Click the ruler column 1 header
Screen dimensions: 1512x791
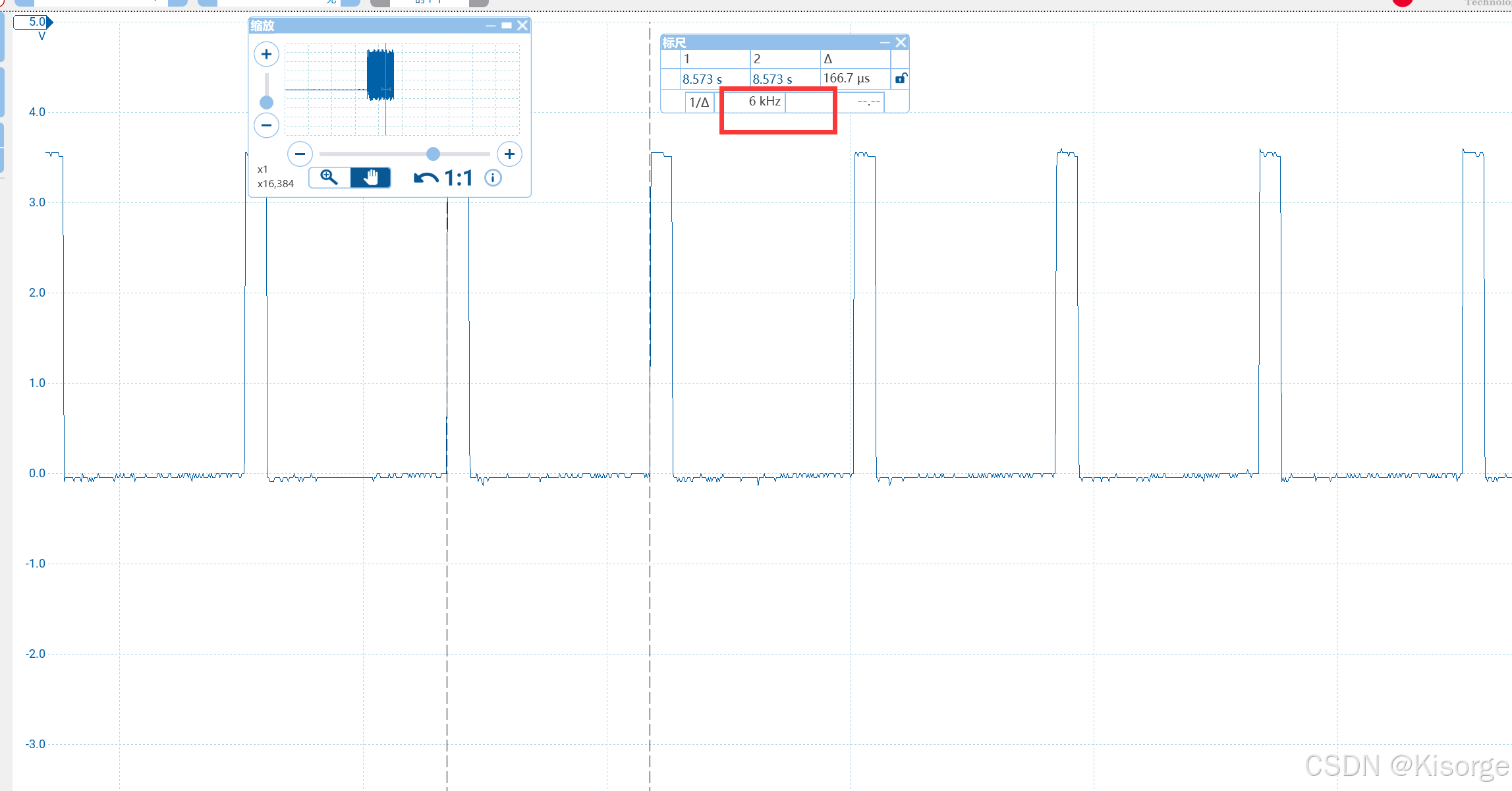point(715,59)
